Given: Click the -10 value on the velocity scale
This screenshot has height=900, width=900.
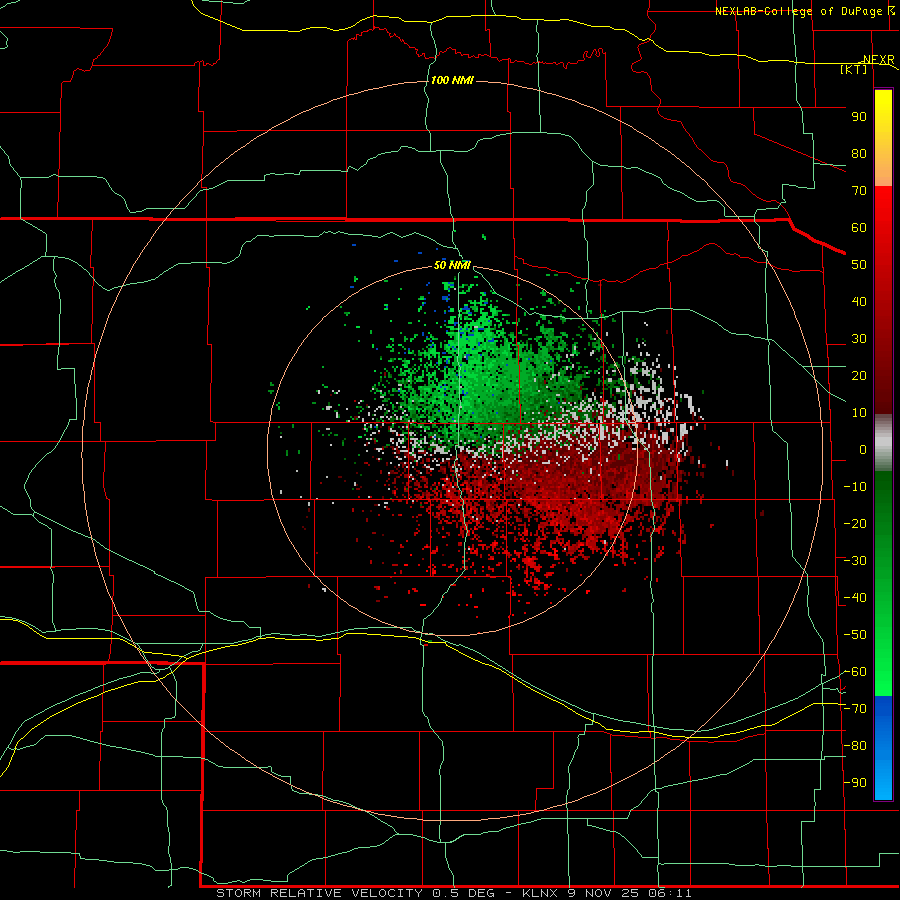Looking at the screenshot, I should click(855, 487).
